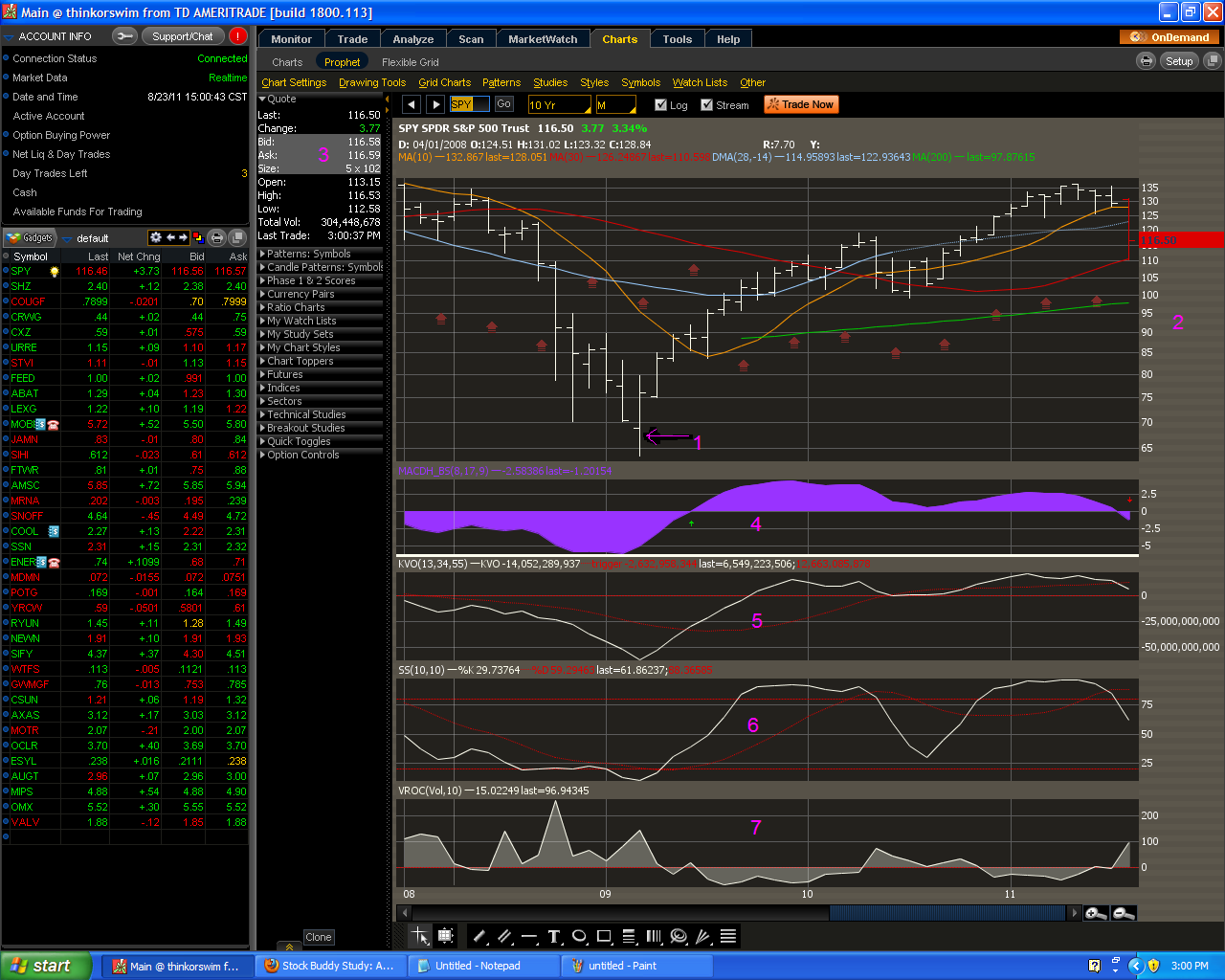Select the horizontal lines list tool

[728, 936]
